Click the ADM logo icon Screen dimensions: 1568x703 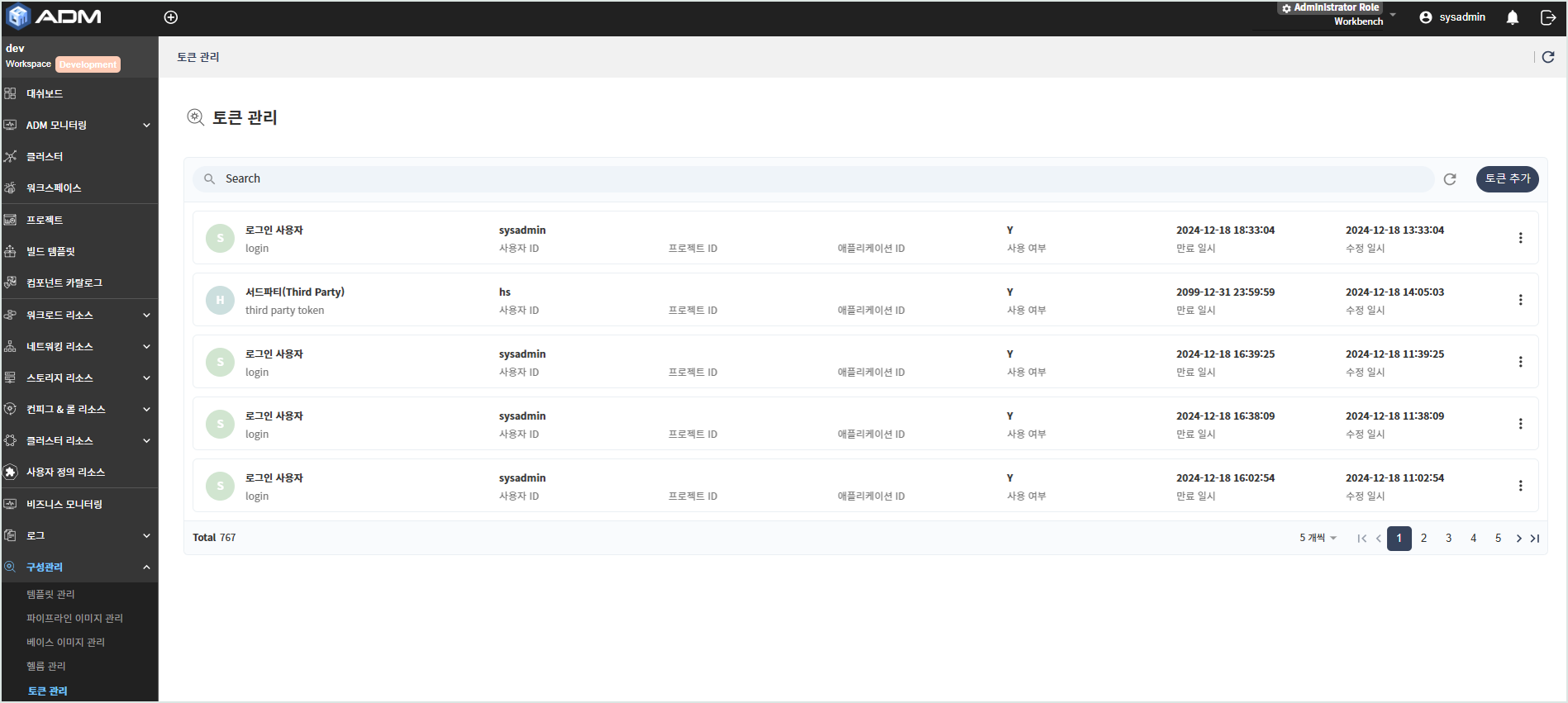pyautogui.click(x=18, y=17)
